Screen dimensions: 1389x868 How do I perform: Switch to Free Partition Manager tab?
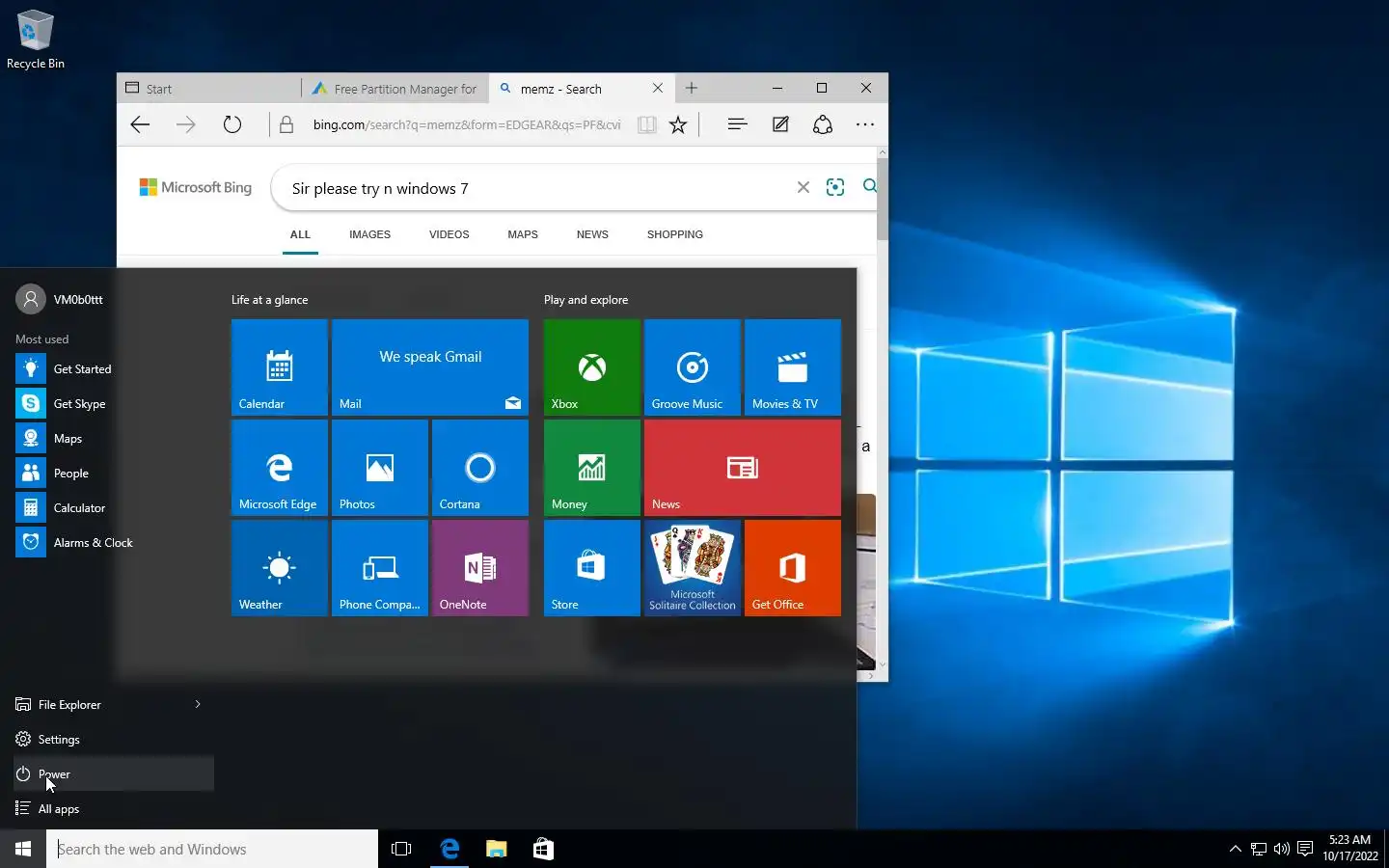(x=395, y=89)
